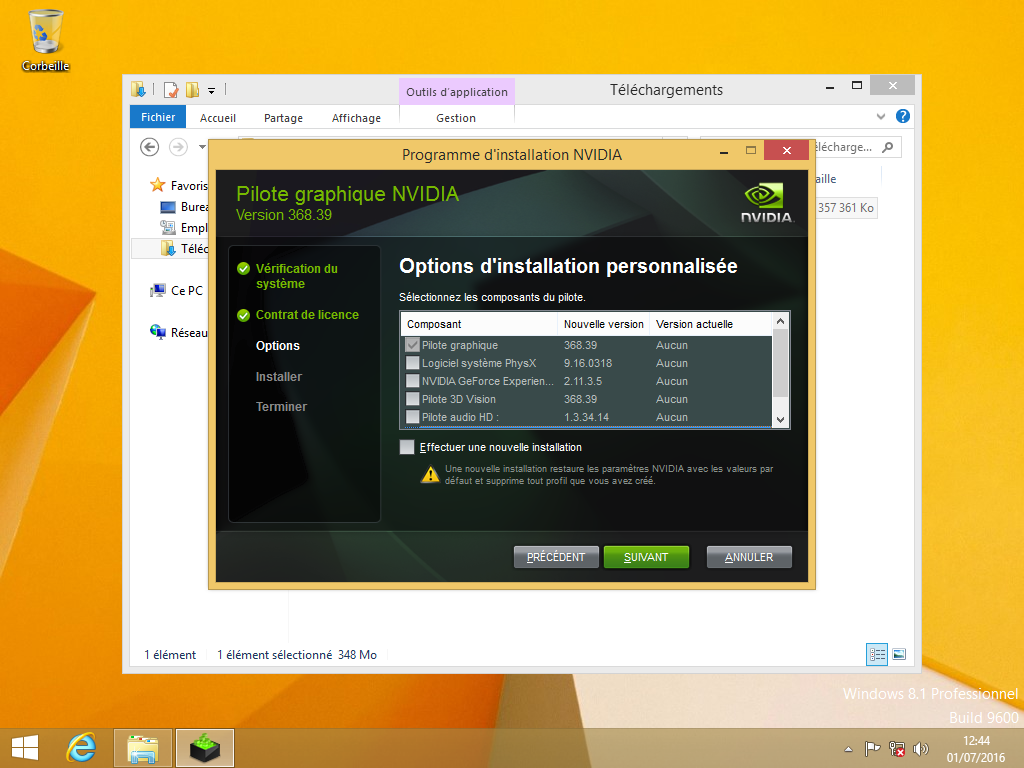Click the Windows Start button
Viewport: 1024px width, 768px height.
[x=25, y=748]
